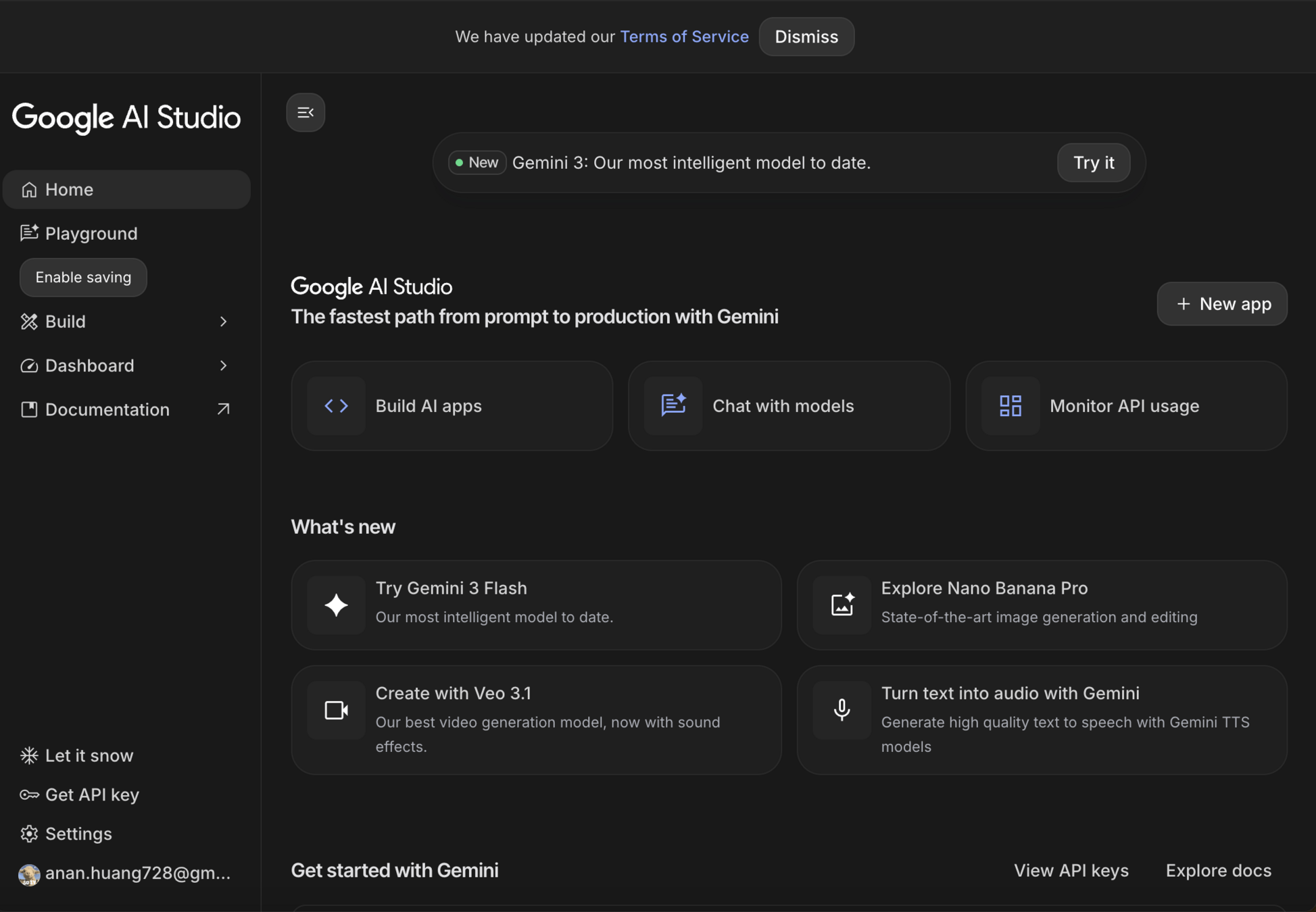This screenshot has width=1316, height=912.
Task: Expand the Build menu chevron
Action: [223, 322]
